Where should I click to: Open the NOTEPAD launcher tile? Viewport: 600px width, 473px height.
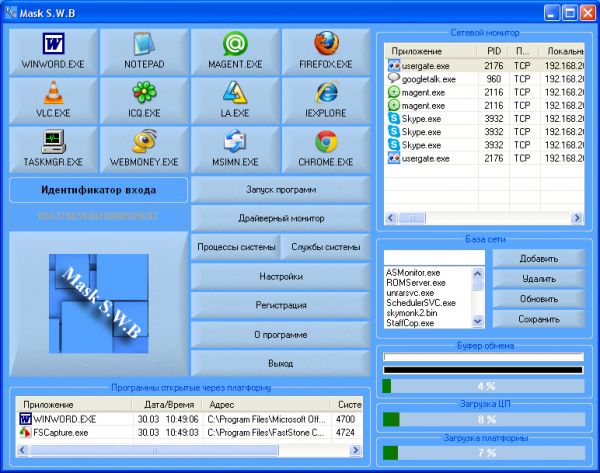pos(143,52)
